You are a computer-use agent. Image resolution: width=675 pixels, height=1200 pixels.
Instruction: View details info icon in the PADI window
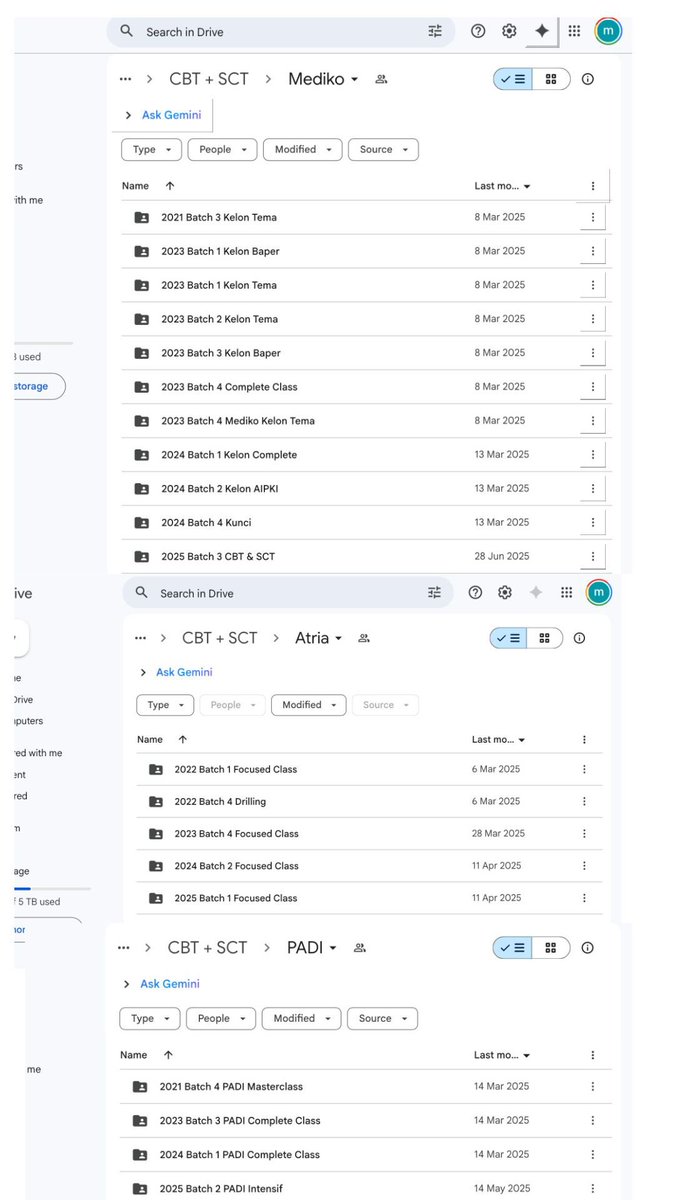(x=588, y=948)
